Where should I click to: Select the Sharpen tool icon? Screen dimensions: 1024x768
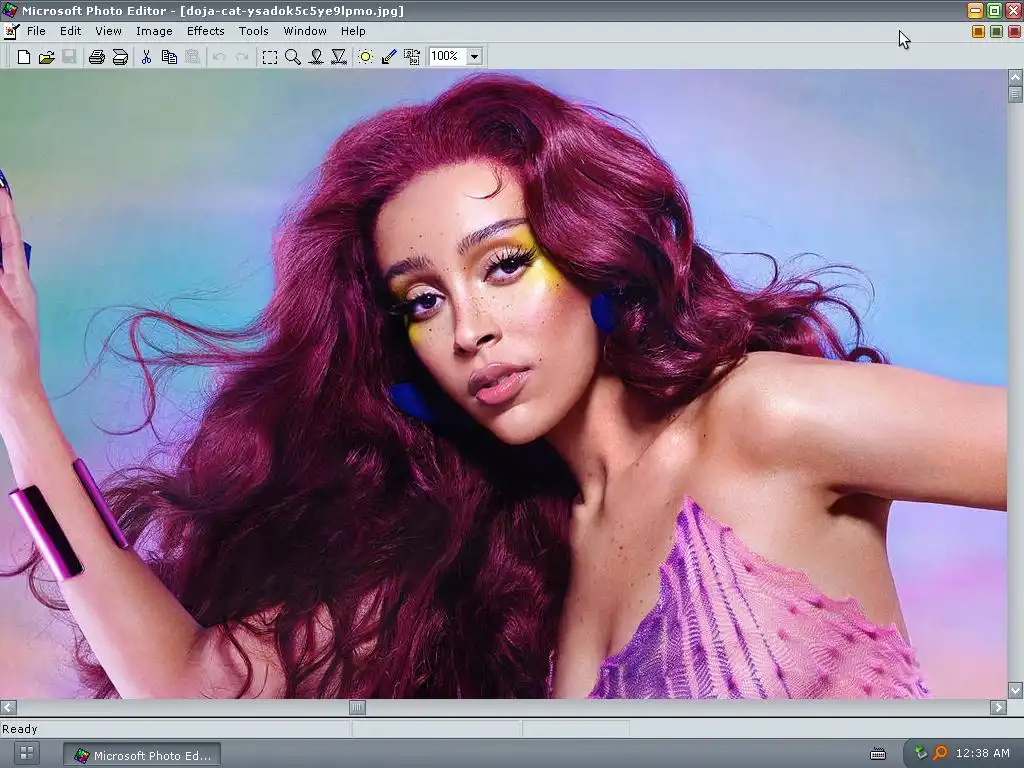click(x=339, y=57)
